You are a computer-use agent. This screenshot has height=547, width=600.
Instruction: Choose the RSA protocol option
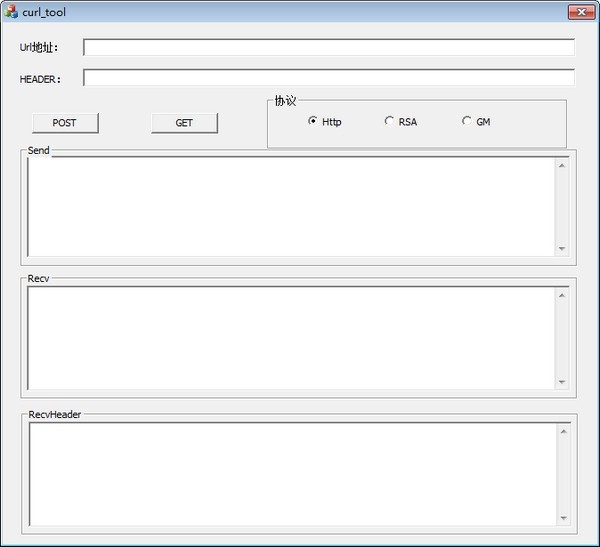click(389, 121)
